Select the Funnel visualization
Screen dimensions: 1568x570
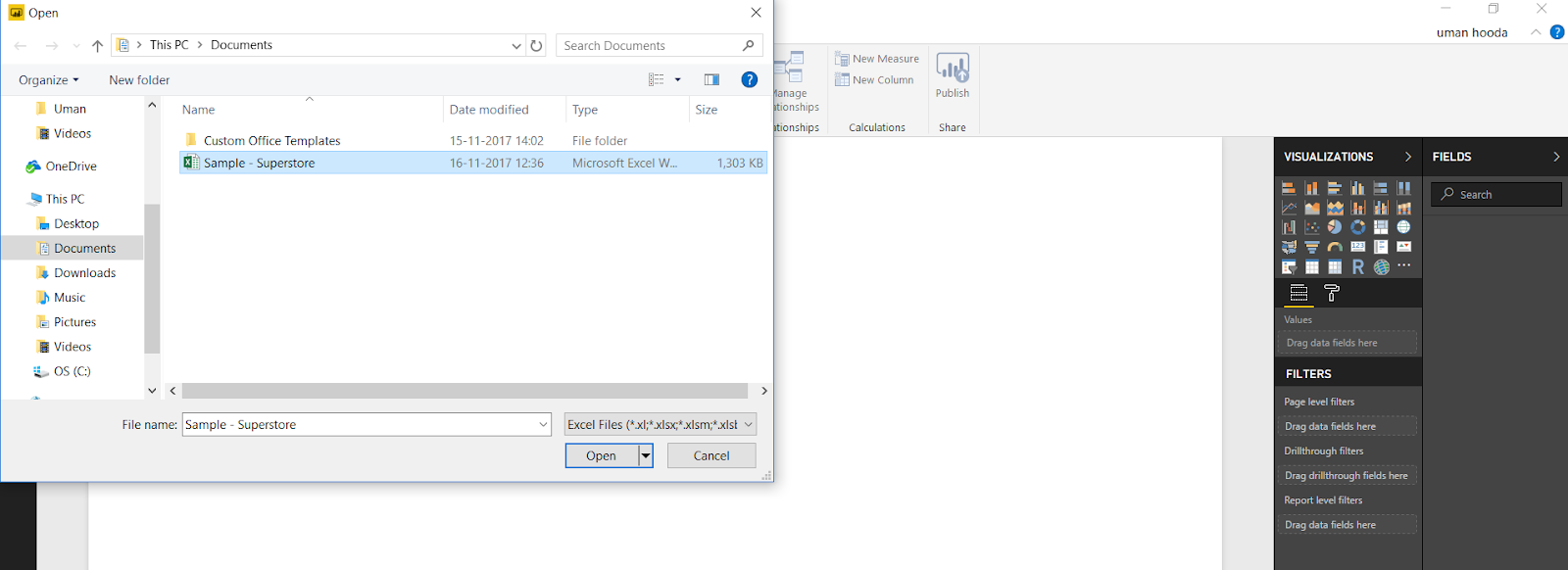point(1312,247)
